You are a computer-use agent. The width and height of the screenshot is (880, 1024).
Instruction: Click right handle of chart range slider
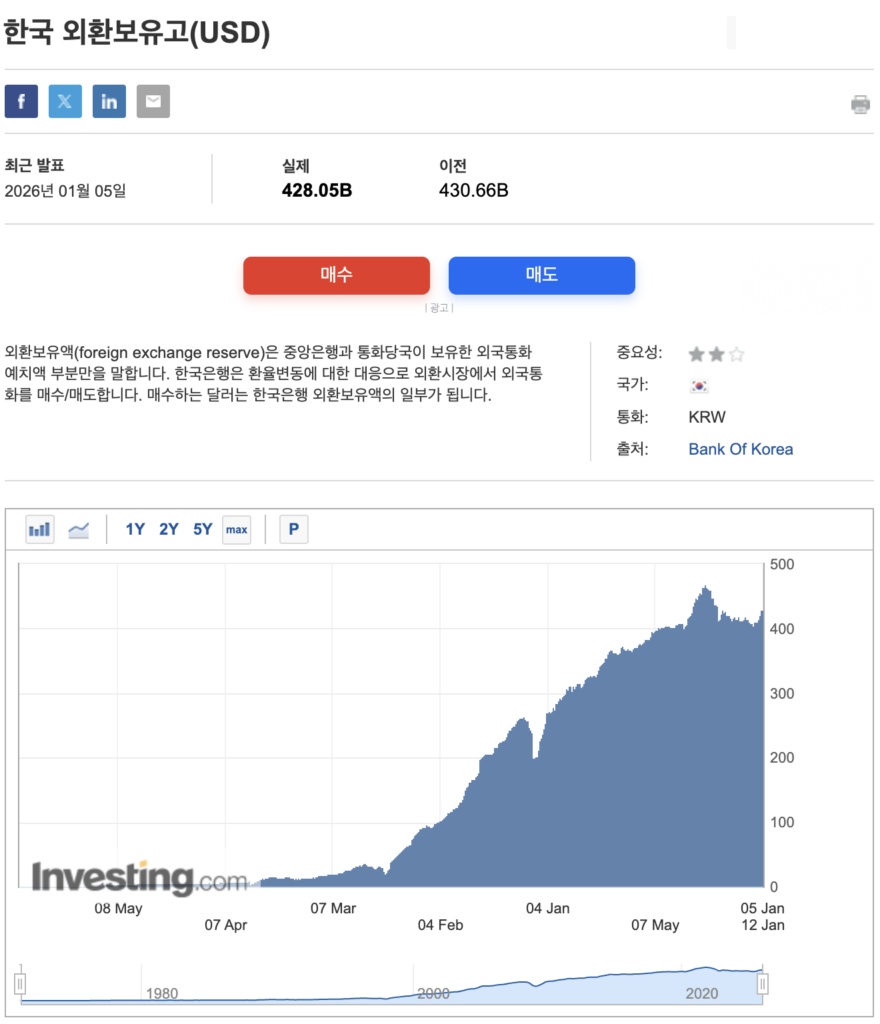pyautogui.click(x=763, y=984)
